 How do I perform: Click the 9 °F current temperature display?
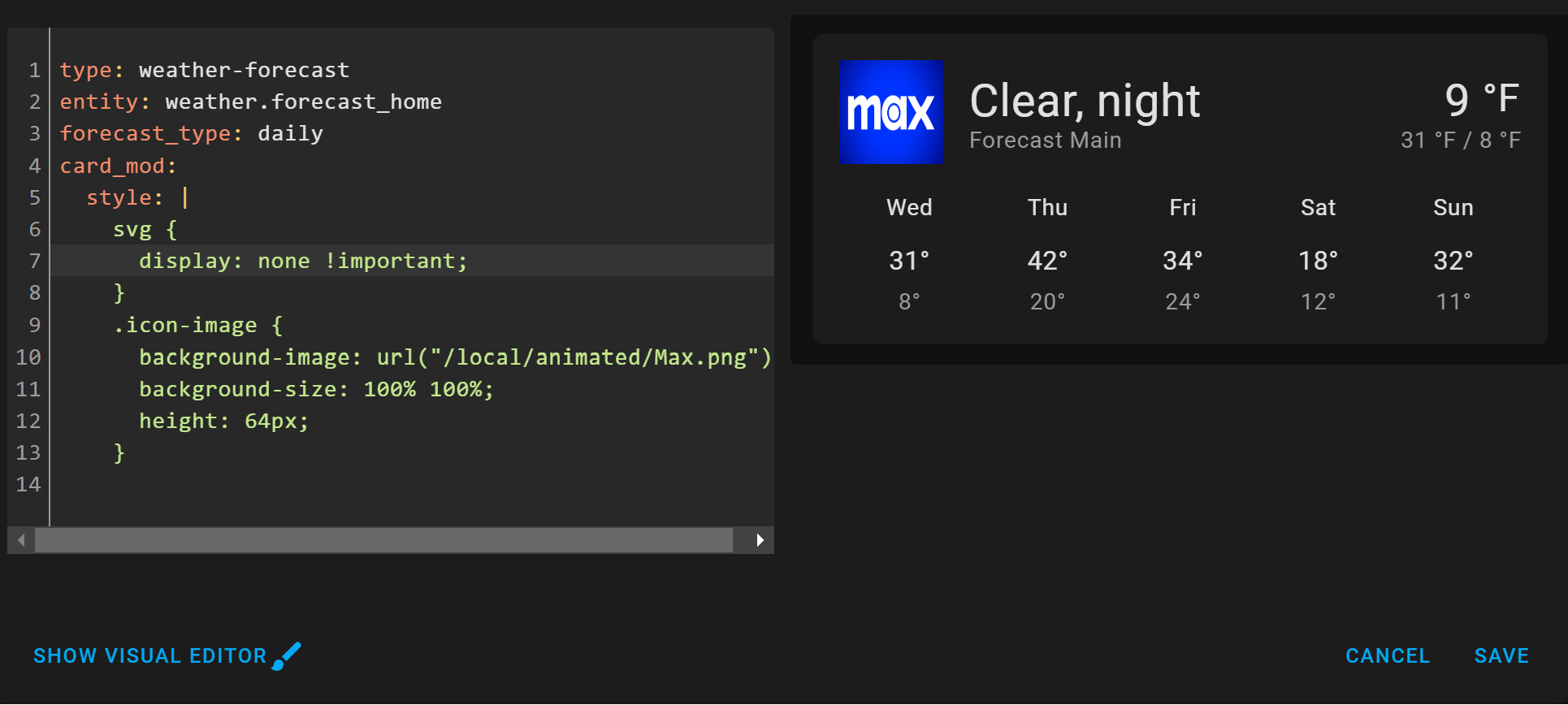[1483, 99]
